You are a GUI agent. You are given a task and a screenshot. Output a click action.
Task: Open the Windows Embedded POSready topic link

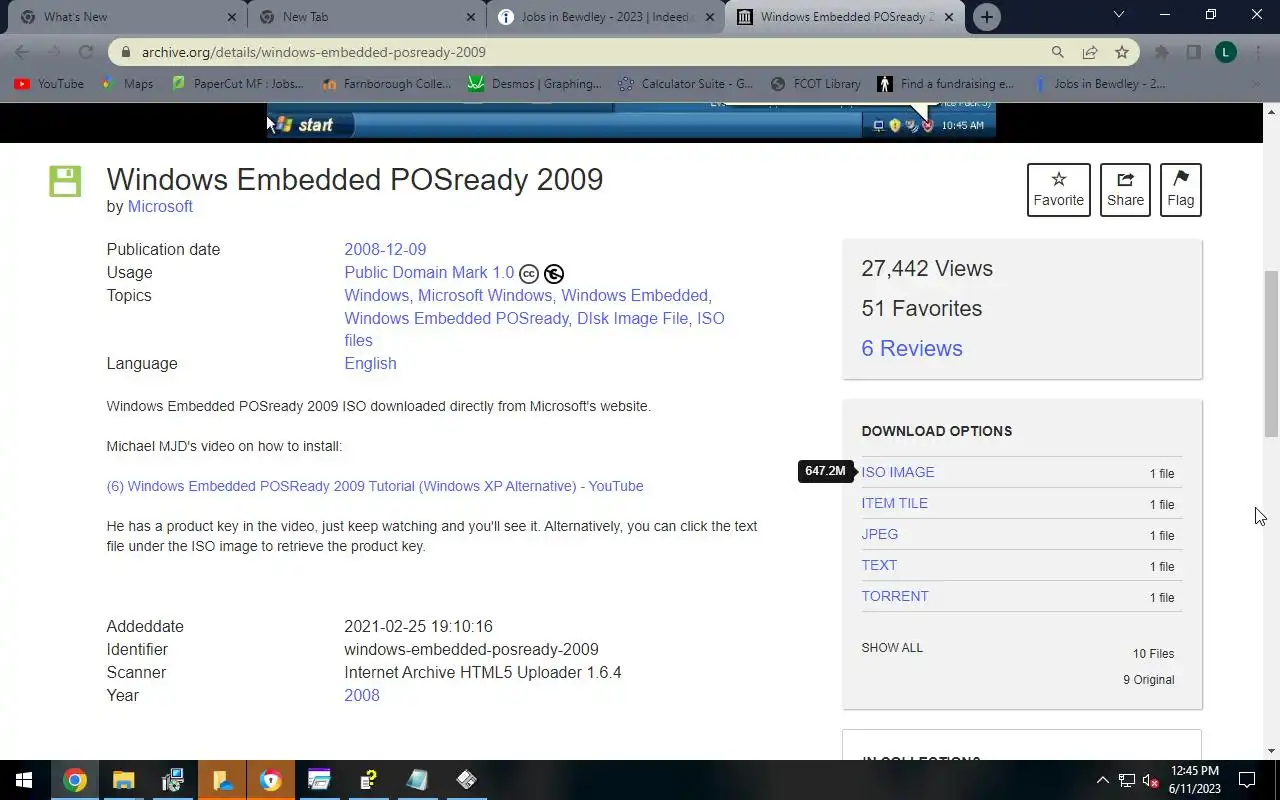458,318
